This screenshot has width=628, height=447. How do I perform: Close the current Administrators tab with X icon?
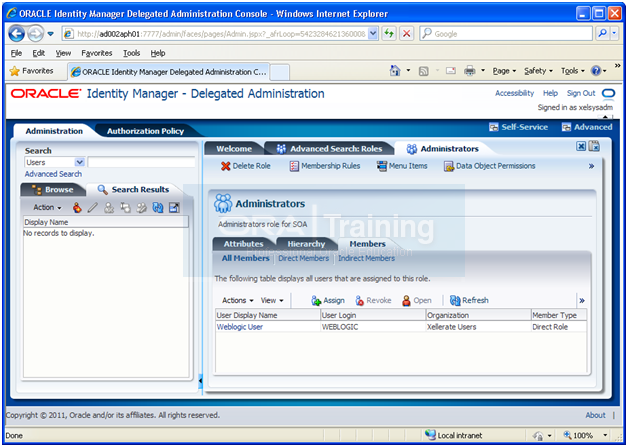581,146
